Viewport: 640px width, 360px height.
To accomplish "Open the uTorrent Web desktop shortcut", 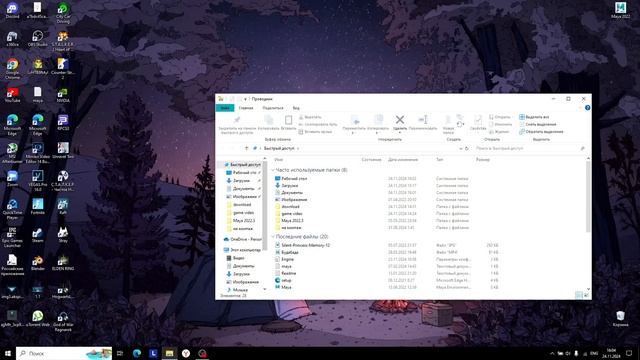I will [x=38, y=318].
